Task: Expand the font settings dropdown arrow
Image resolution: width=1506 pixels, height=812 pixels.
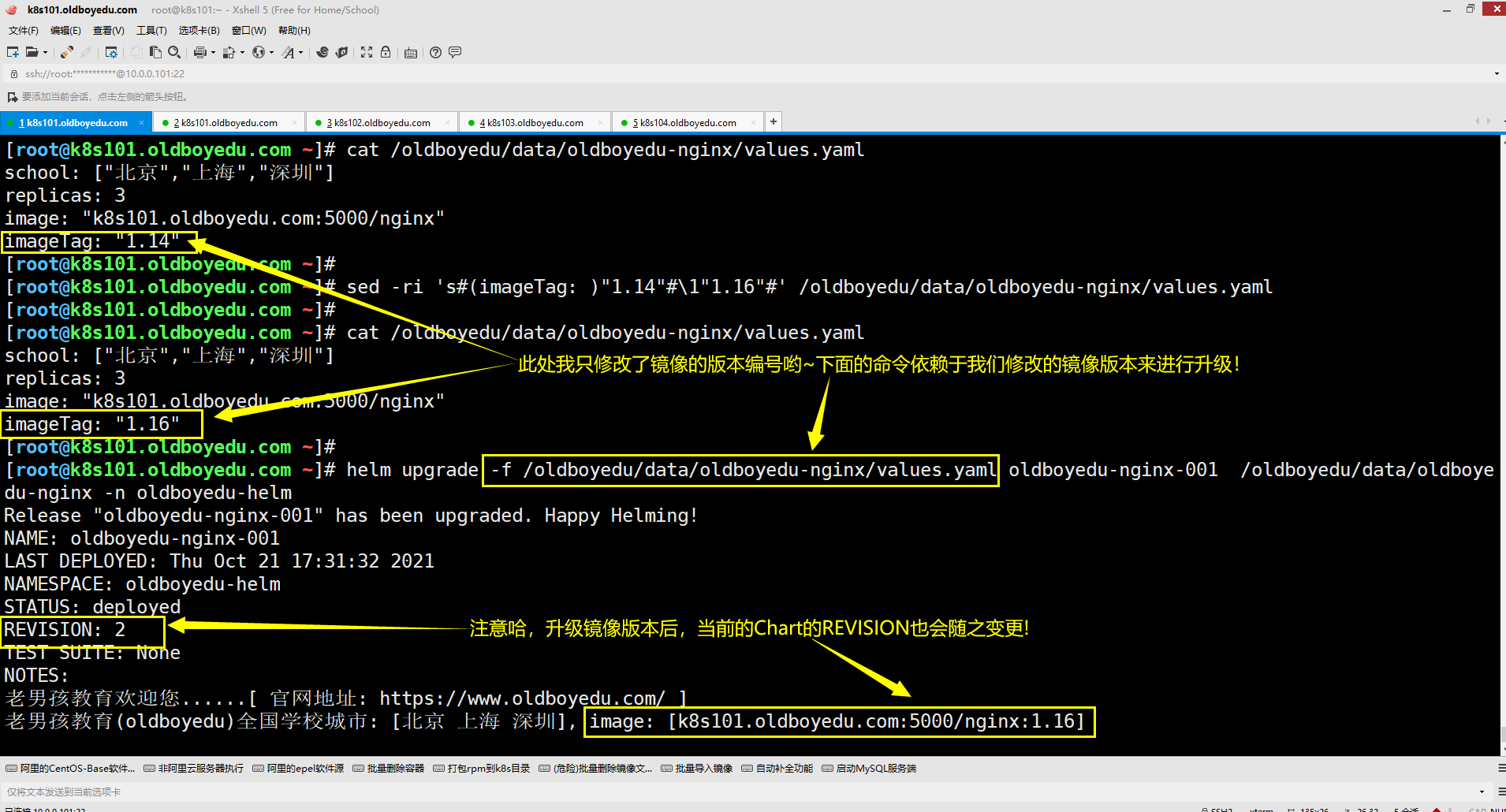Action: [300, 53]
